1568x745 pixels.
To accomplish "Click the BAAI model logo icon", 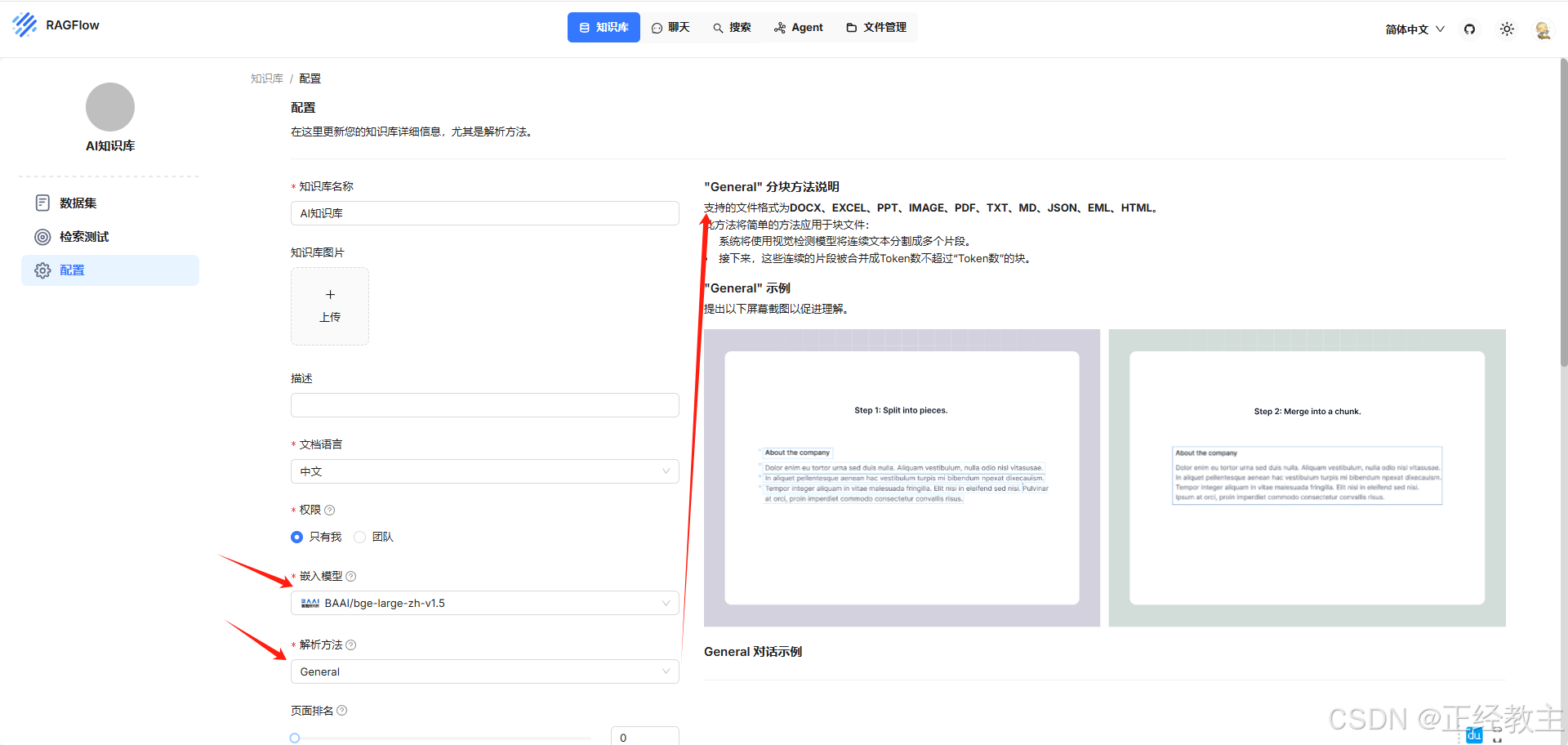I will [310, 603].
